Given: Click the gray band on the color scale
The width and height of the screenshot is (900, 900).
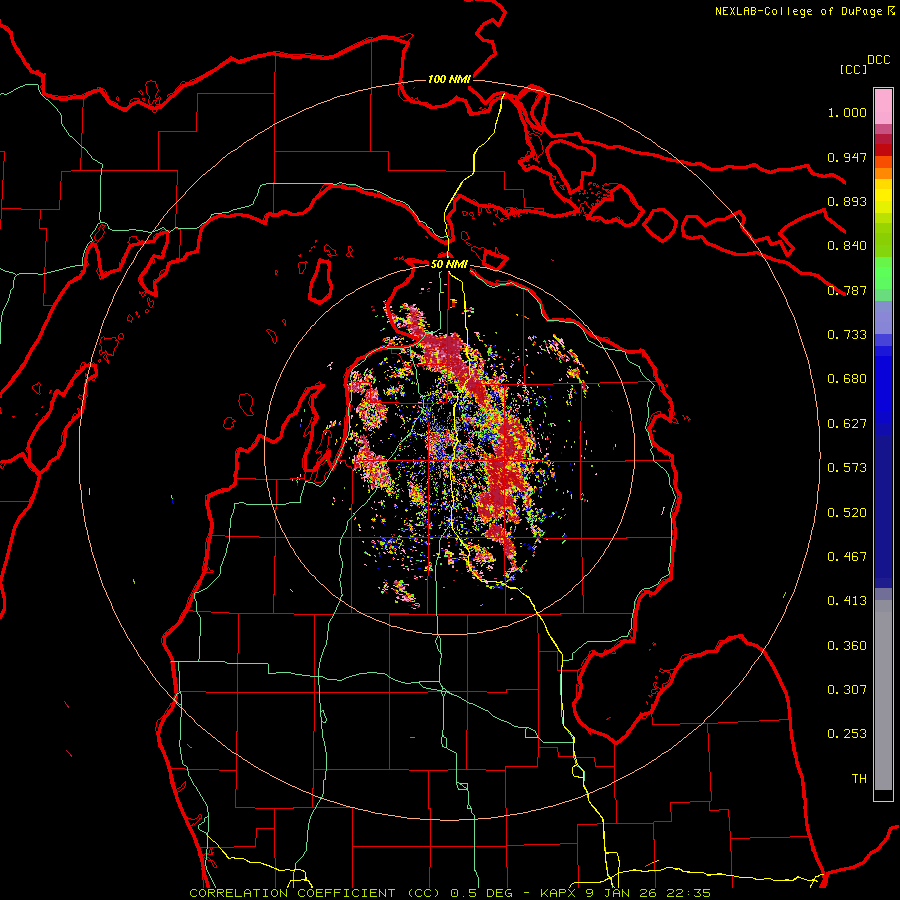Looking at the screenshot, I should (883, 695).
